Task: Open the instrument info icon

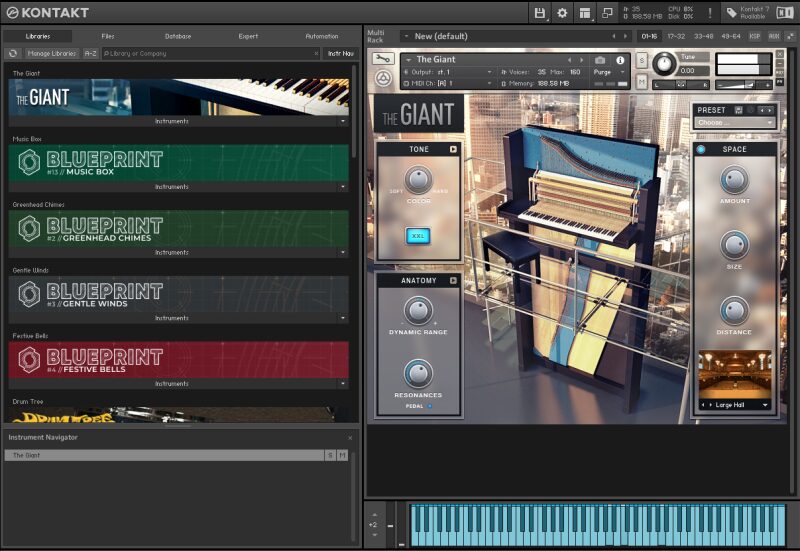Action: pos(620,60)
